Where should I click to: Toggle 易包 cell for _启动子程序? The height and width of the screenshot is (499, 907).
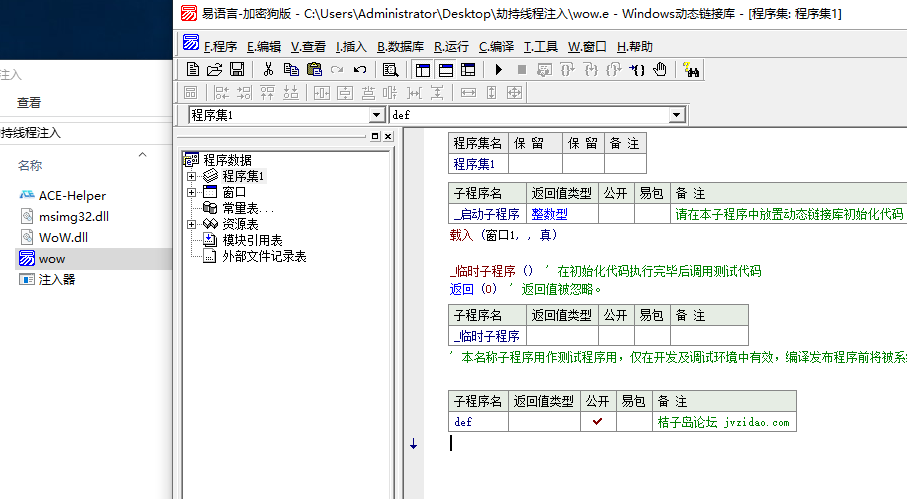(652, 214)
